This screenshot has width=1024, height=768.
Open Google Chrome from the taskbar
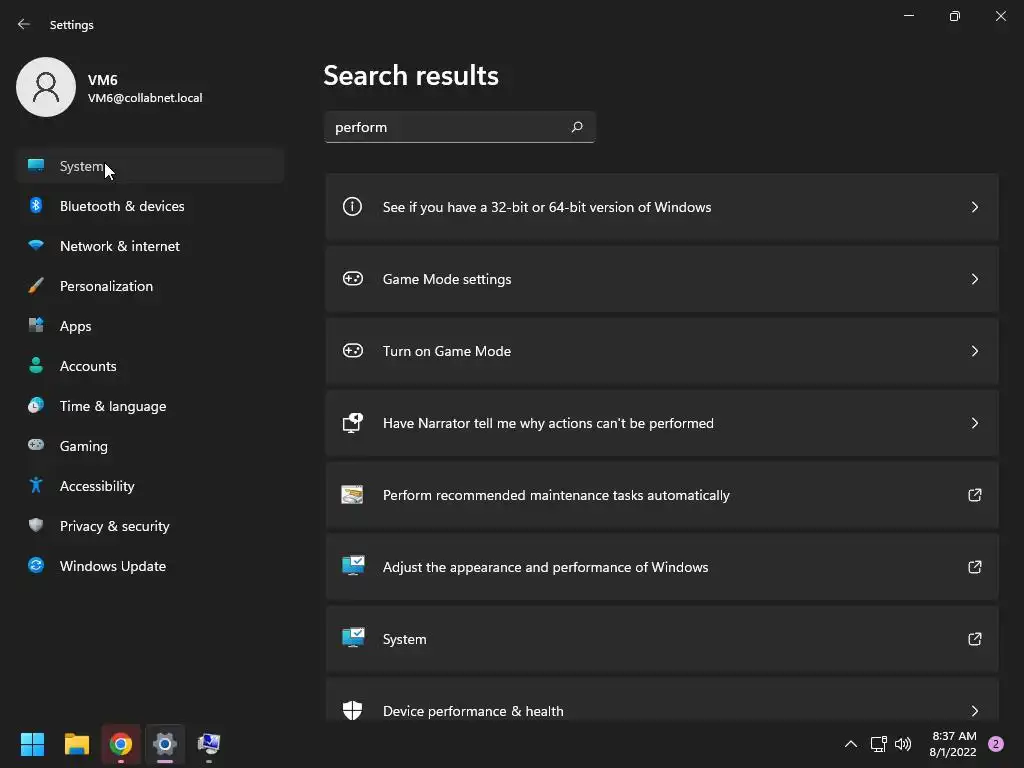point(121,744)
